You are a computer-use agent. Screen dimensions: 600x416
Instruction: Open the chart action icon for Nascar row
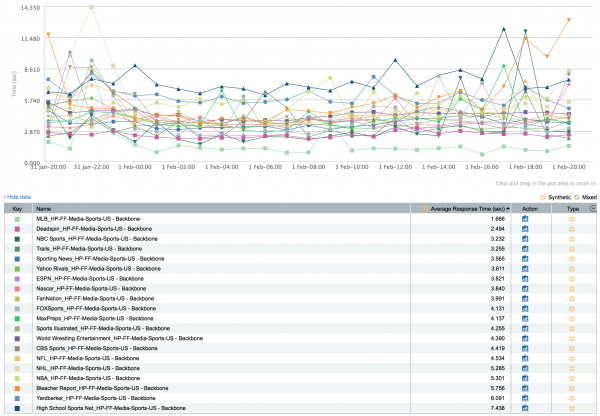click(x=525, y=289)
